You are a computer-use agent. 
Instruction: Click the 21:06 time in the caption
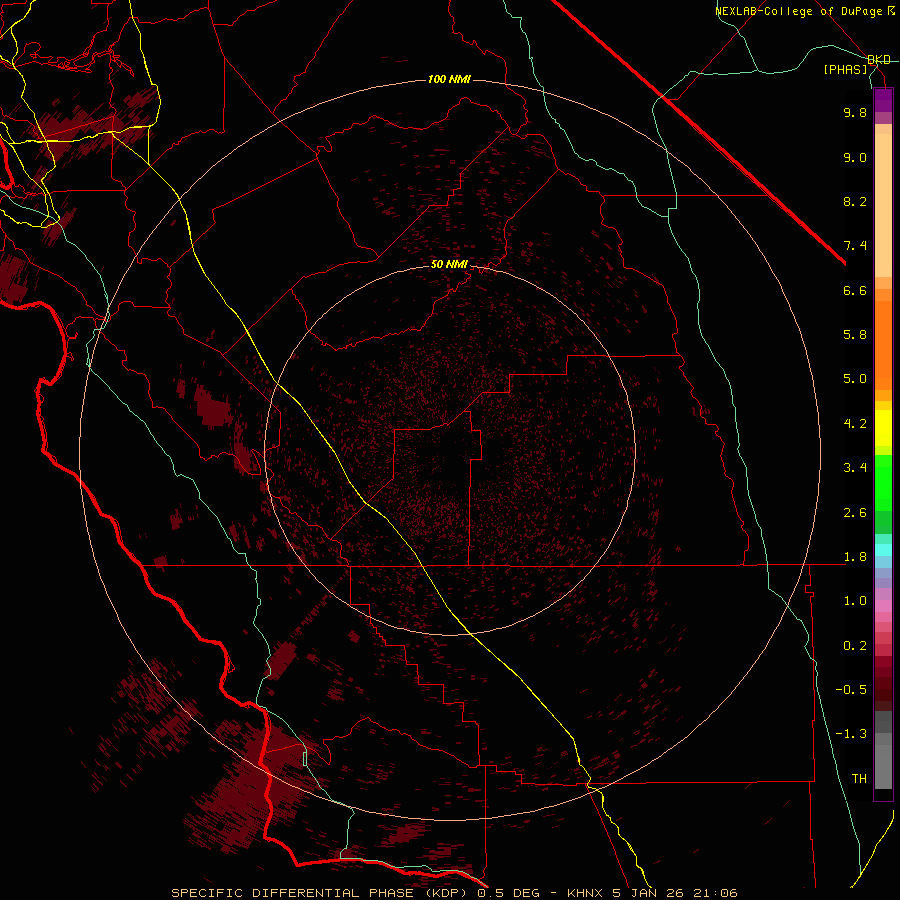pos(715,893)
